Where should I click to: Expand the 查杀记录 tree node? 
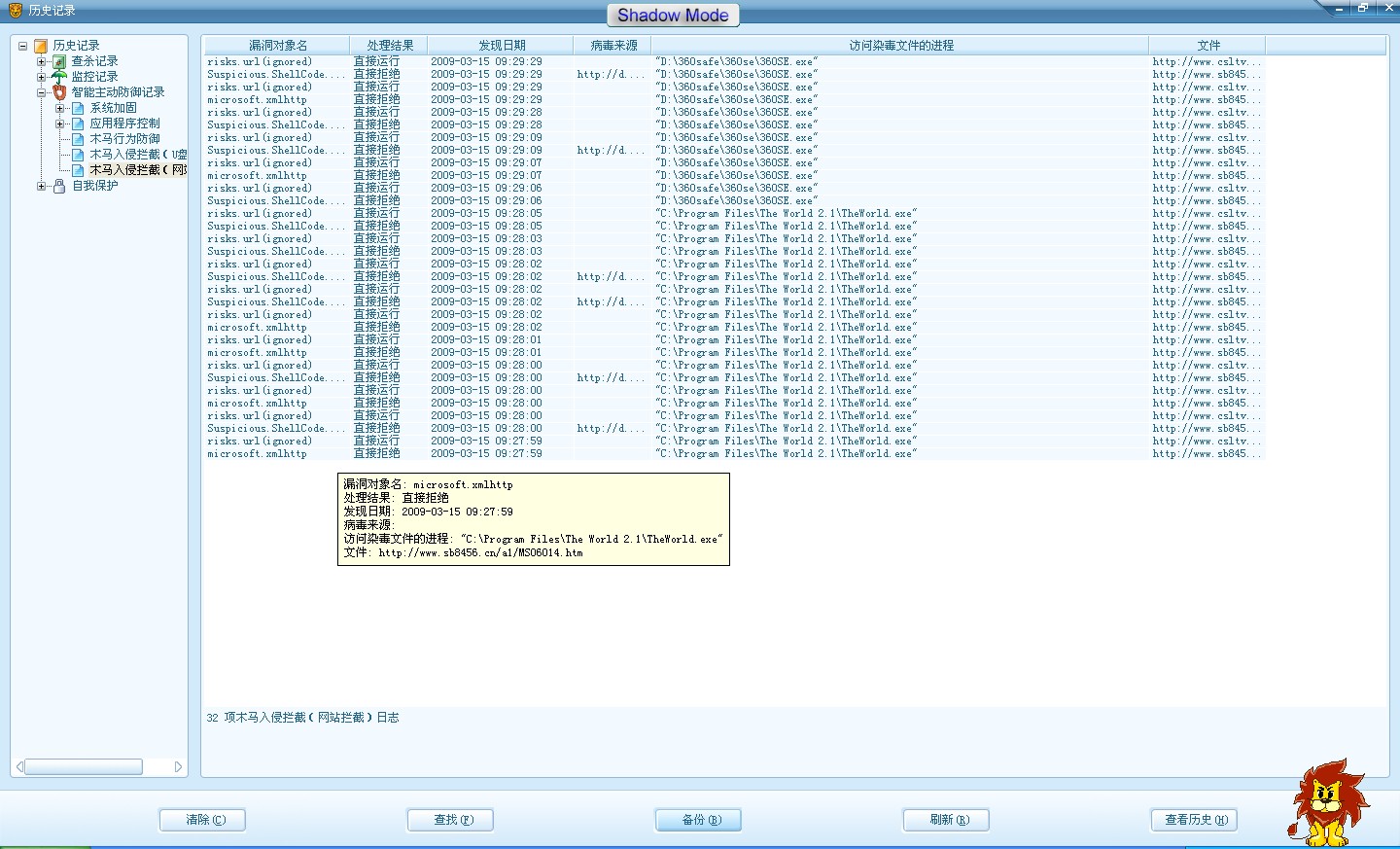click(42, 61)
